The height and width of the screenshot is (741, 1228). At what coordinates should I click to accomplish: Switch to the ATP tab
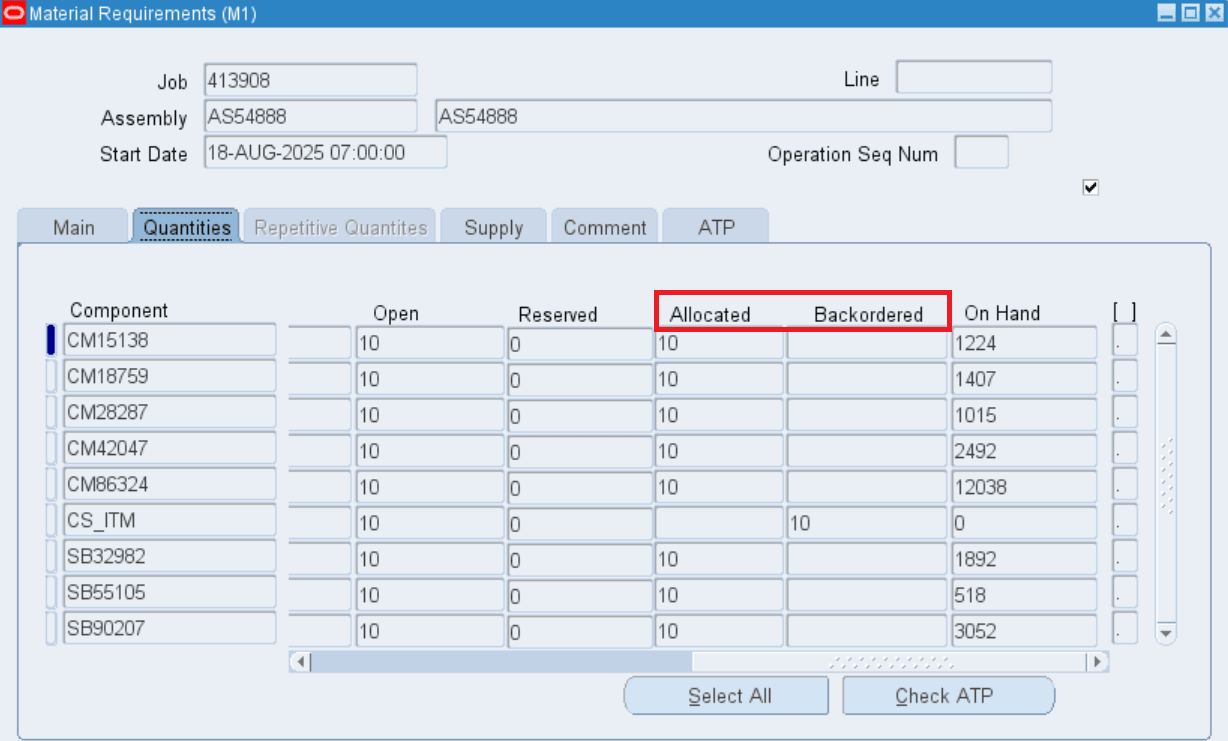coord(716,226)
